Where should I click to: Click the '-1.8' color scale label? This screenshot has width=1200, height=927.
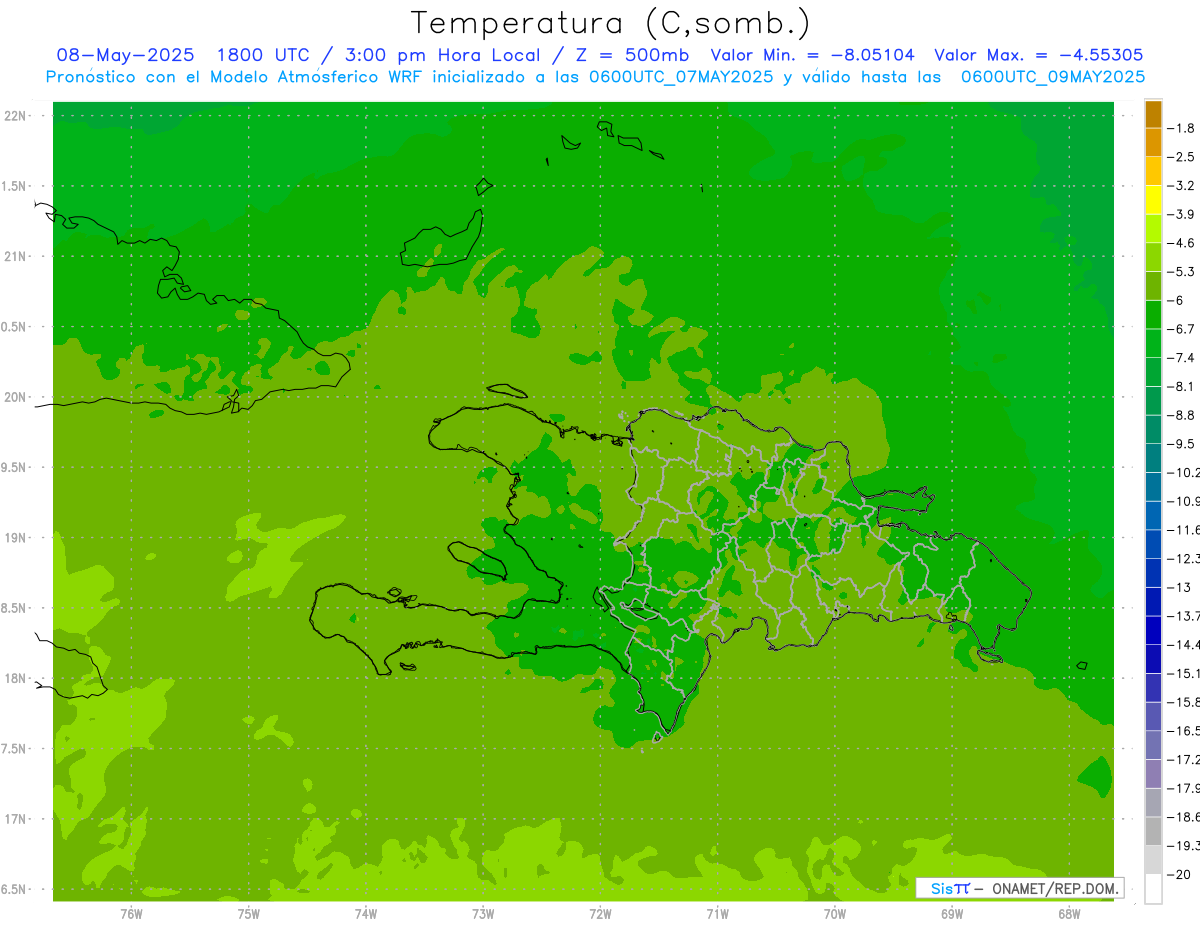(x=1180, y=128)
